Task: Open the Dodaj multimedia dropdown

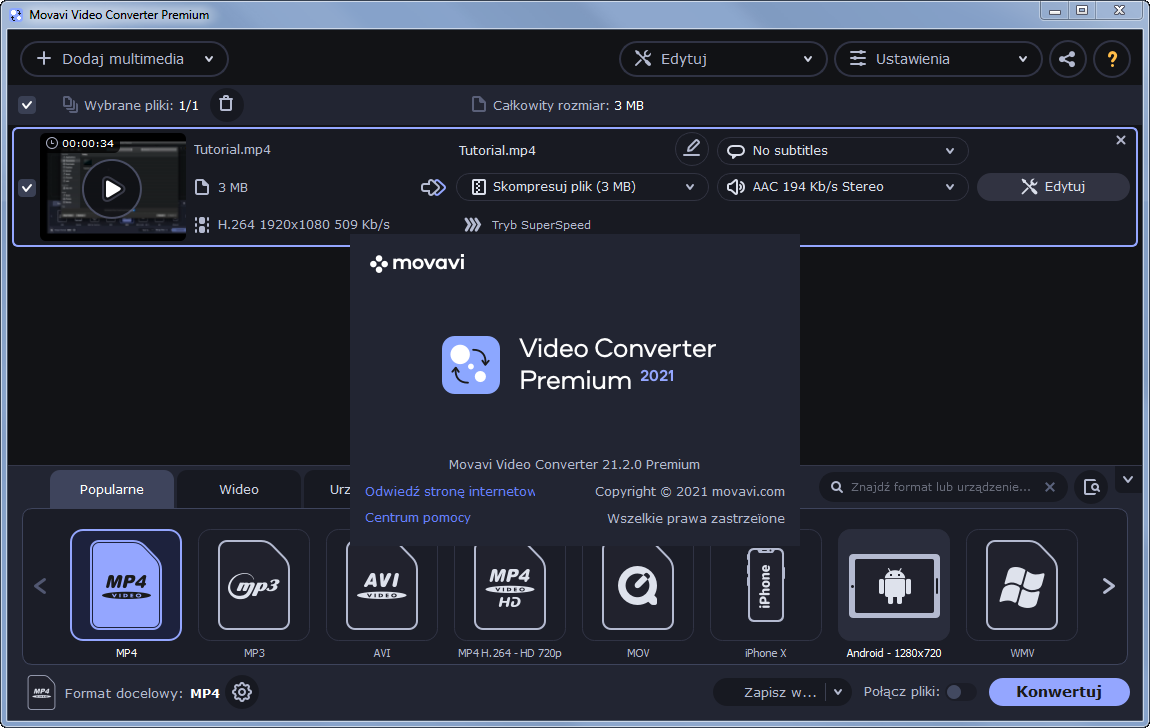Action: [125, 59]
